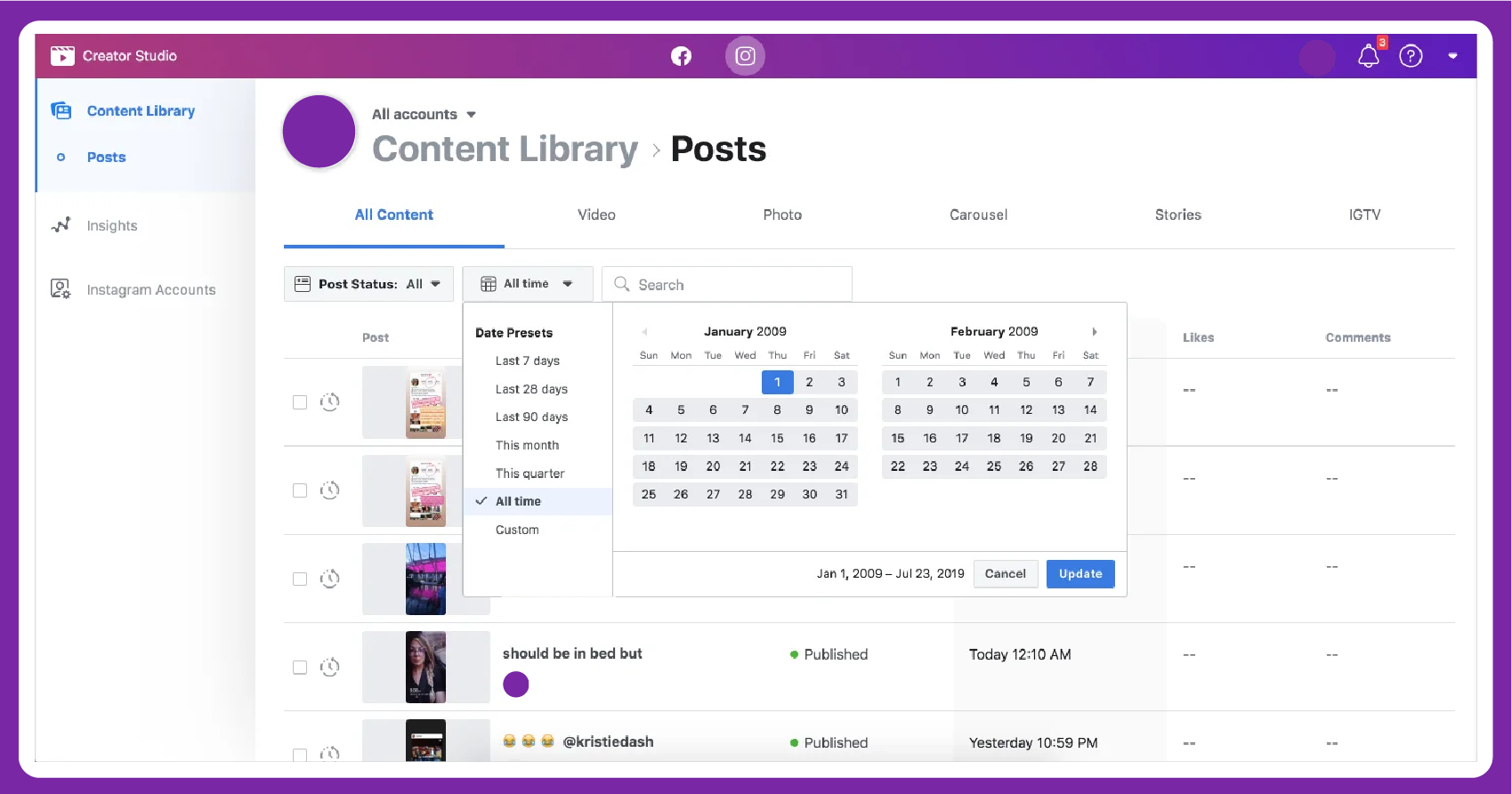The image size is (1512, 794).
Task: Cancel the date range selection
Action: coord(1006,573)
